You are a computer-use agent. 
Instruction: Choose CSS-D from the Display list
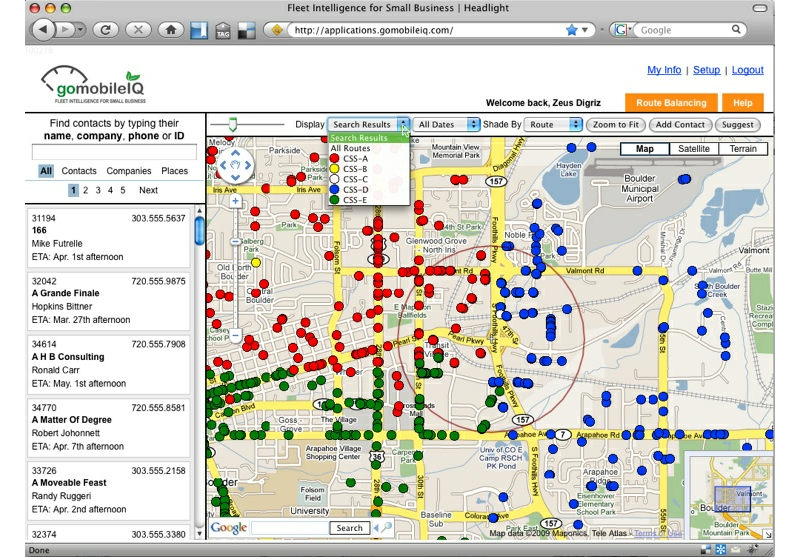[355, 189]
